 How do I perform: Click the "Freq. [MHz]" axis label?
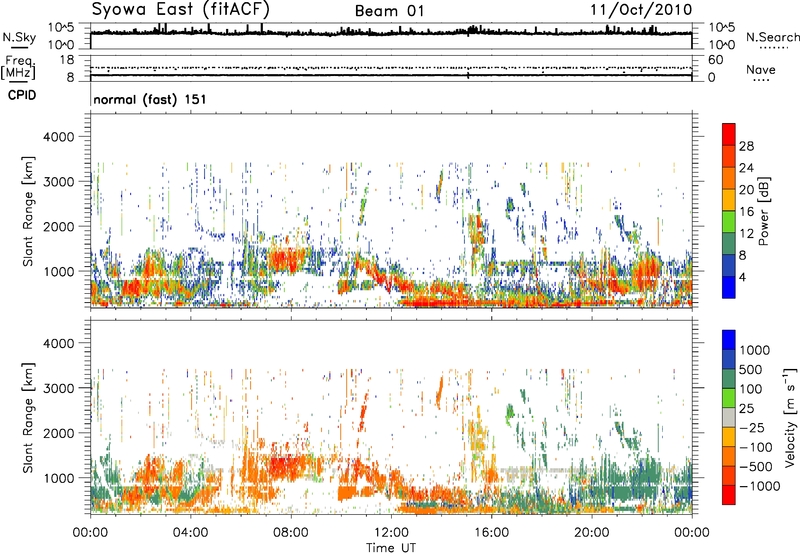tap(18, 68)
